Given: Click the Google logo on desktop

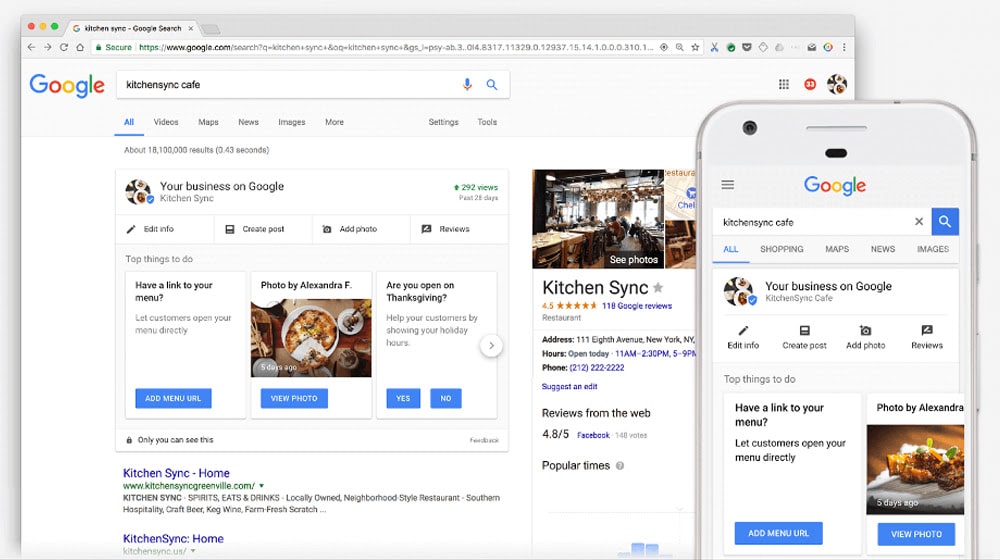Looking at the screenshot, I should [x=67, y=85].
